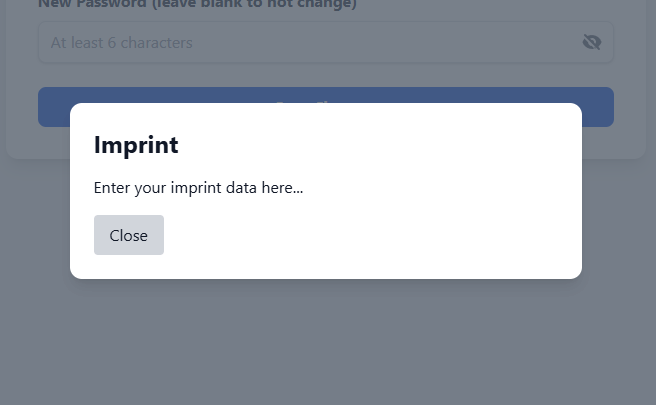The image size is (656, 405).
Task: Click the "Imprint" dialog heading
Action: pos(136,145)
